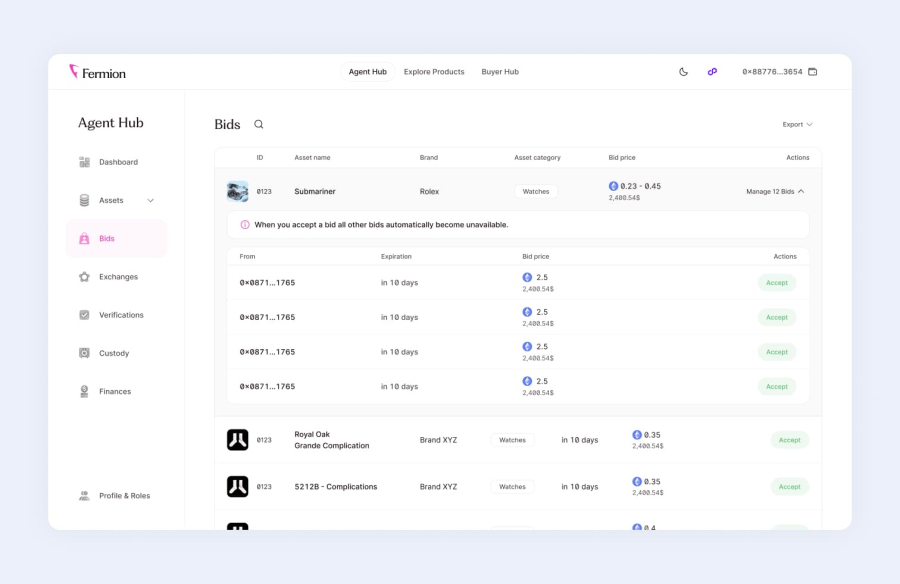Accept the first Submariner bid

(777, 283)
